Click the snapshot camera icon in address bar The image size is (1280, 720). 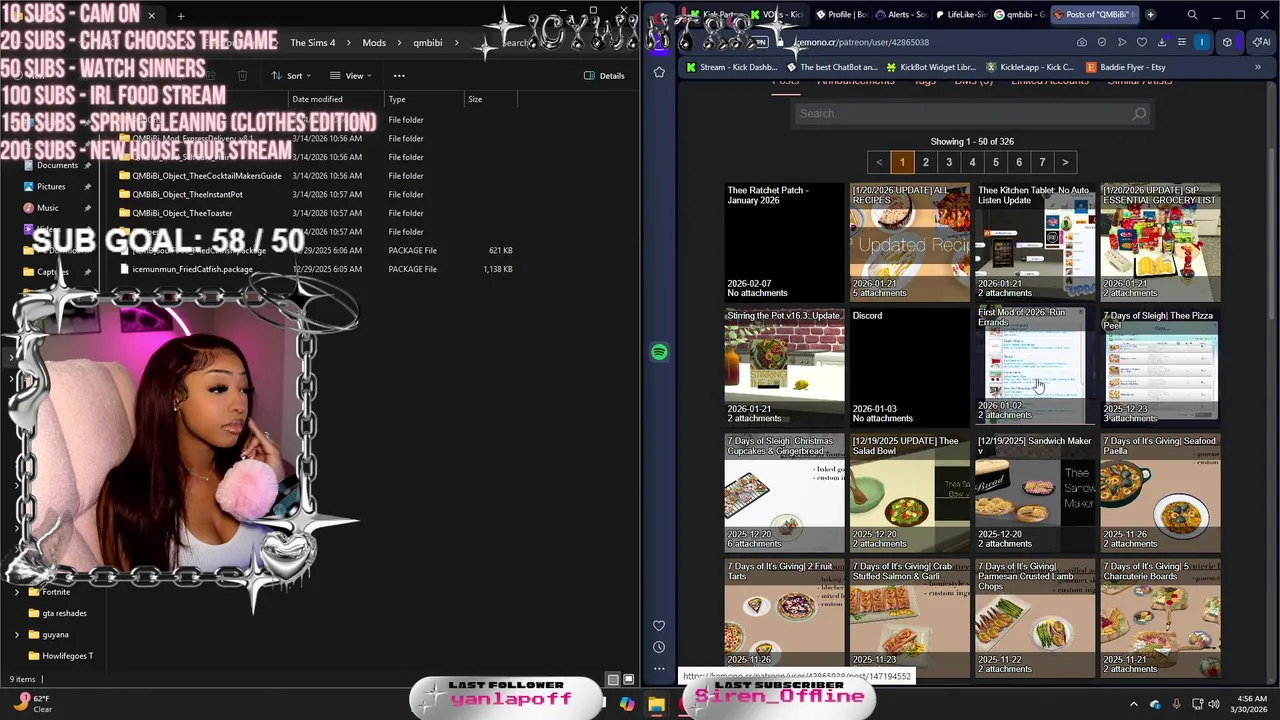coord(1082,42)
